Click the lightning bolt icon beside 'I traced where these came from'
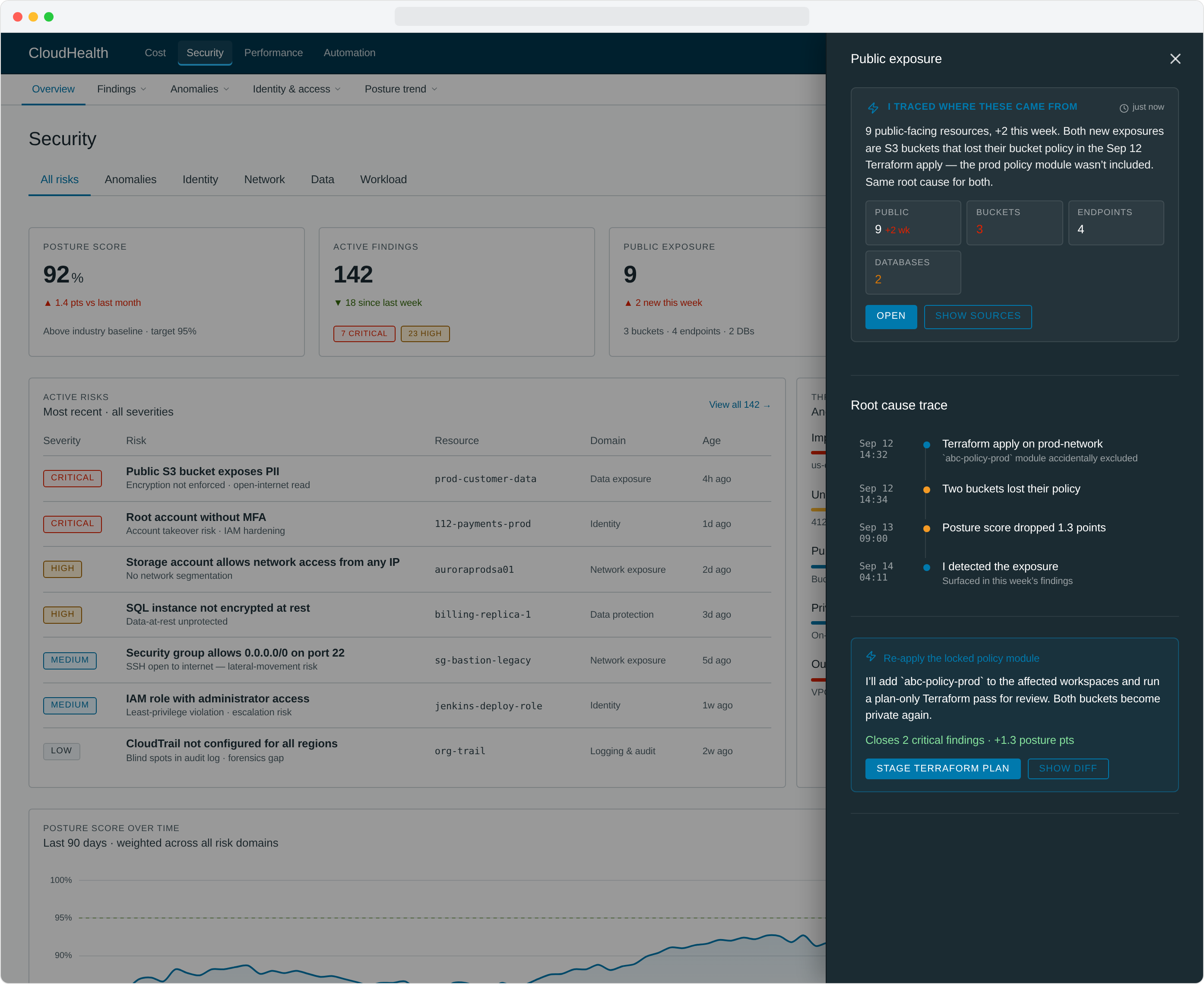The height and width of the screenshot is (984, 1204). click(x=873, y=107)
